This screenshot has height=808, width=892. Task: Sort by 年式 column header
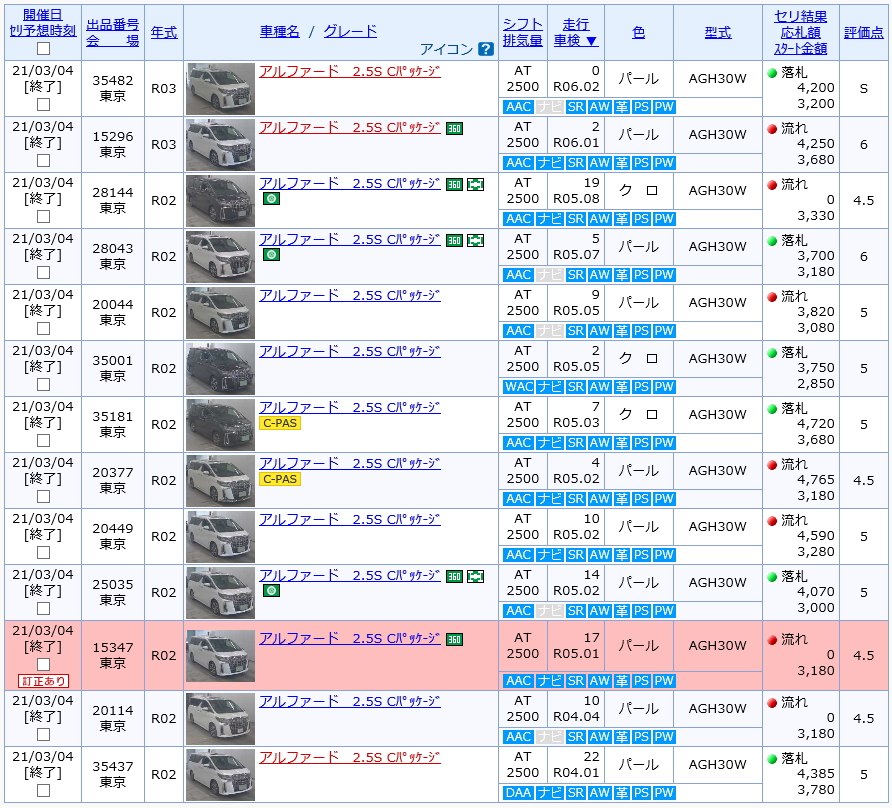point(164,32)
